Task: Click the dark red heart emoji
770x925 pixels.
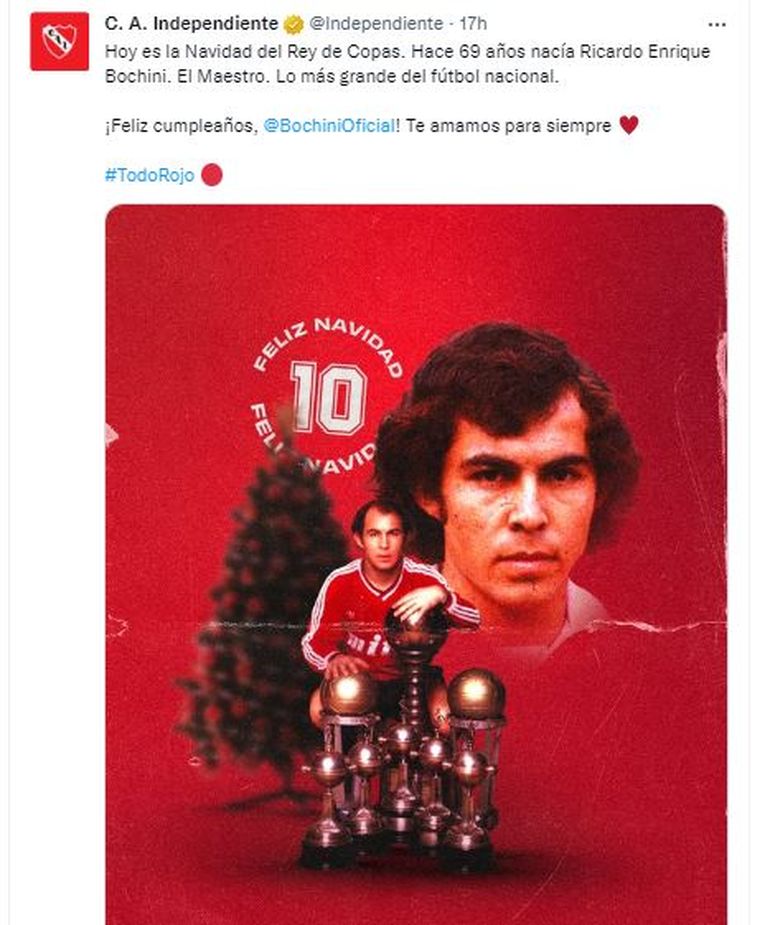Action: [x=628, y=126]
